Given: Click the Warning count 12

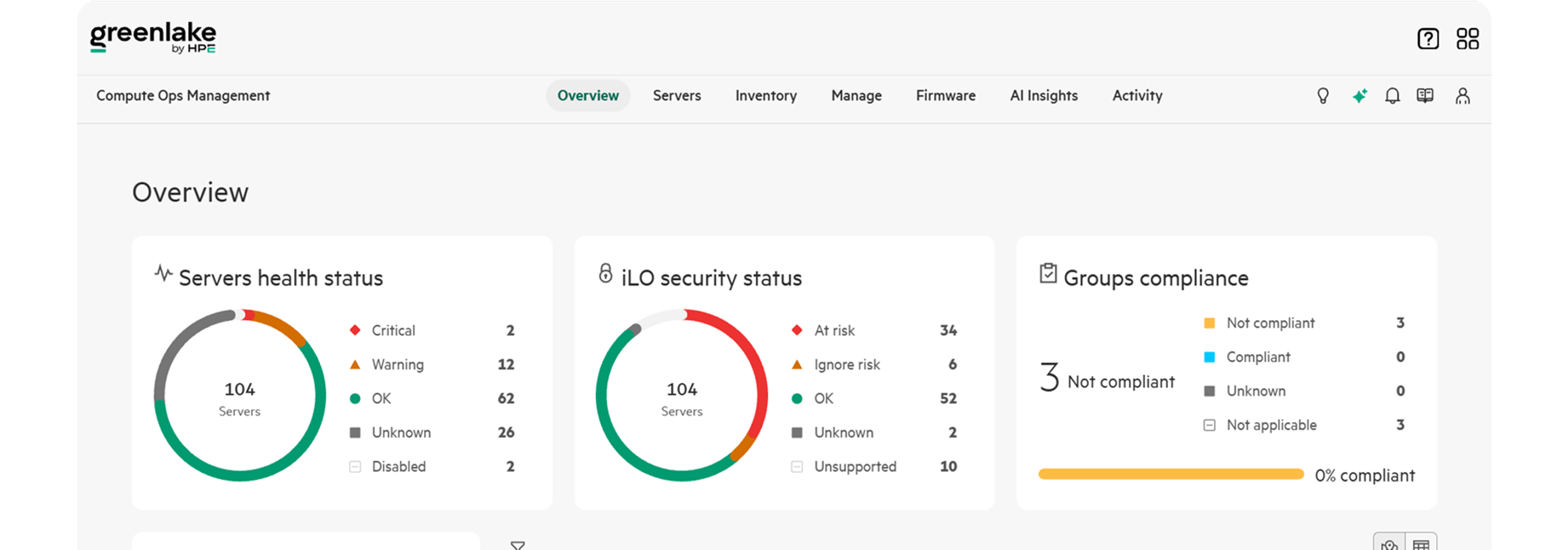Looking at the screenshot, I should [506, 364].
